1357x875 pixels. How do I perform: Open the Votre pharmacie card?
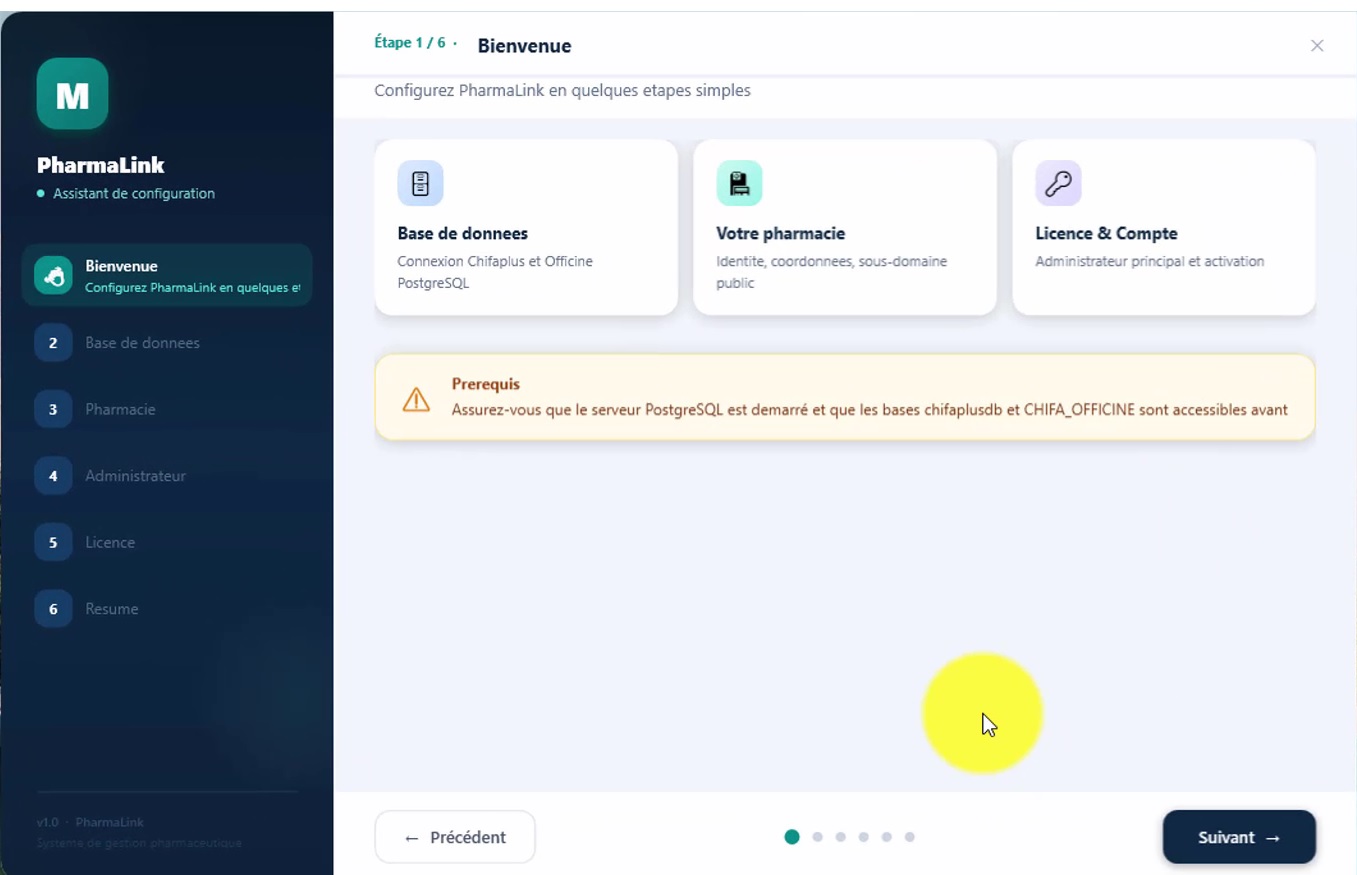844,228
